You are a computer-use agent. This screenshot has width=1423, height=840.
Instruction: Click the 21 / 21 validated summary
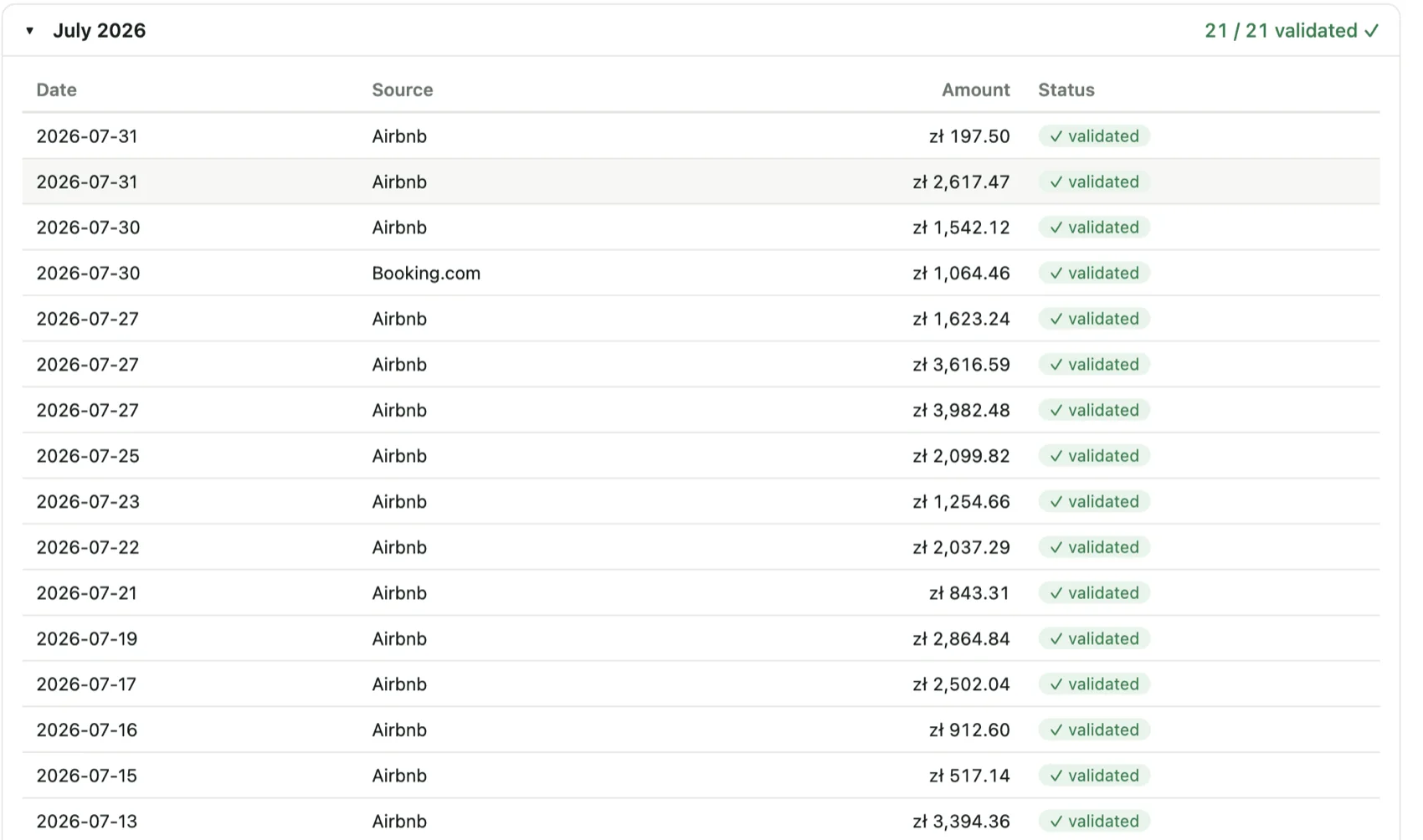click(x=1292, y=31)
